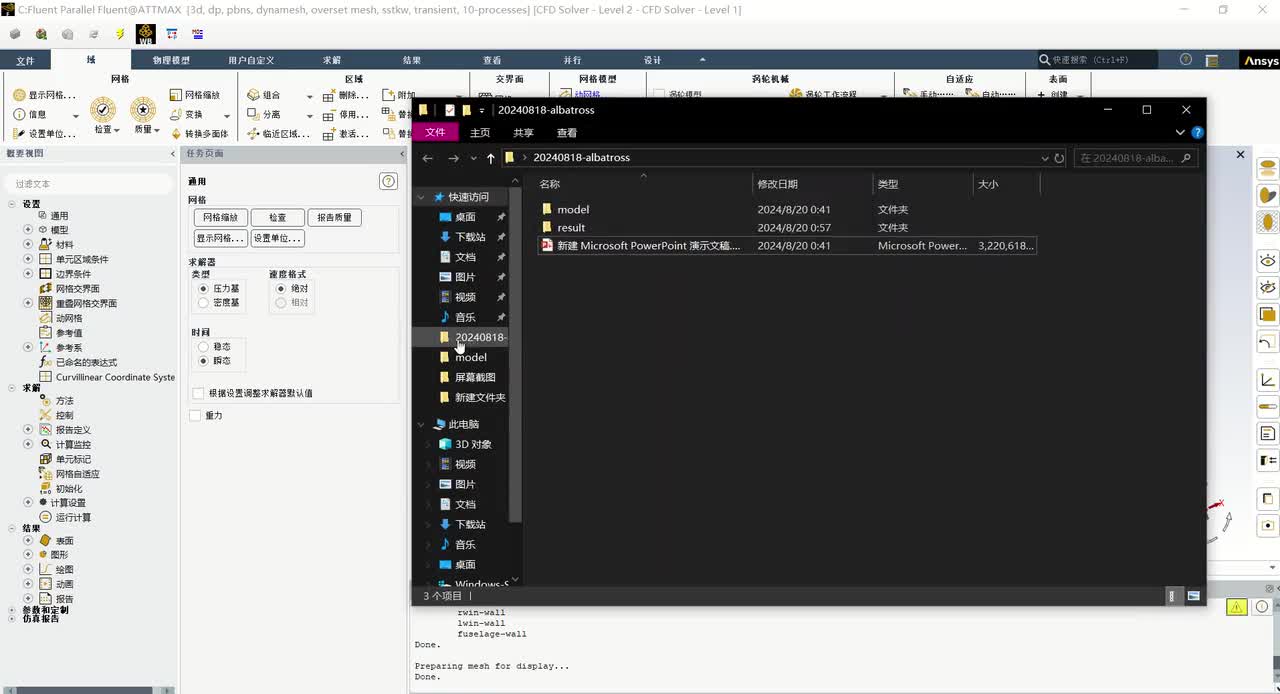Click the eye visibility icon in right toolbar
The height and width of the screenshot is (694, 1280).
point(1268,261)
